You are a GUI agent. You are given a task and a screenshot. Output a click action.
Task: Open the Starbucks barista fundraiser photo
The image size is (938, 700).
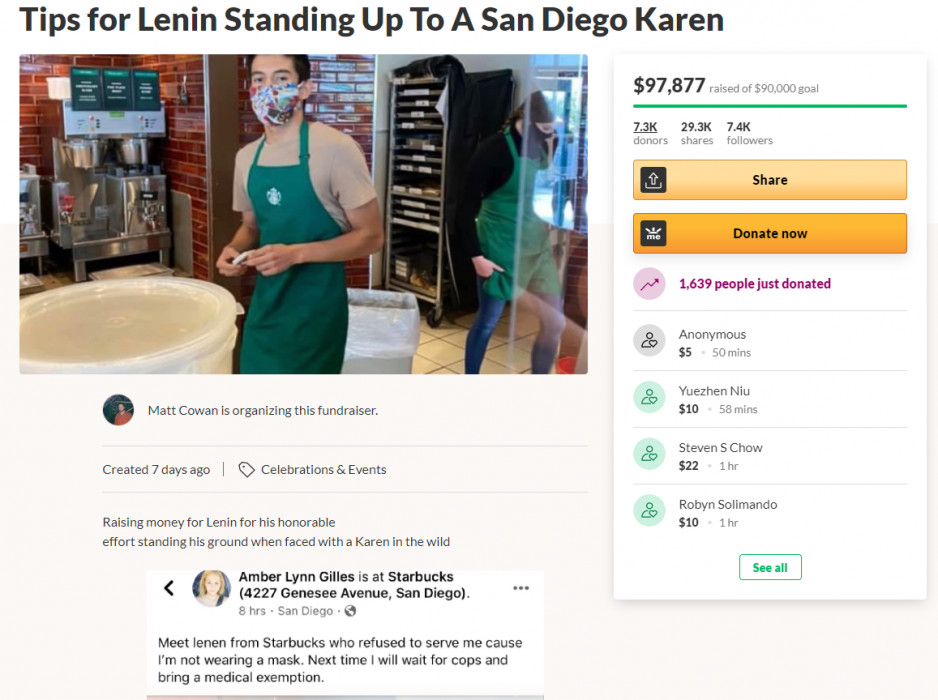click(303, 214)
